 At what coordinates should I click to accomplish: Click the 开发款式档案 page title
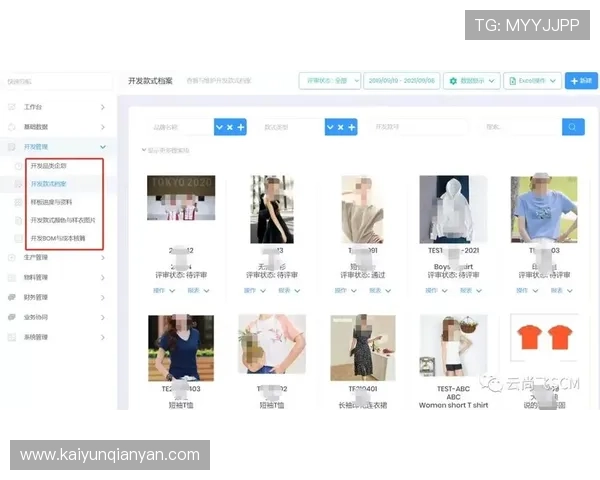150,81
